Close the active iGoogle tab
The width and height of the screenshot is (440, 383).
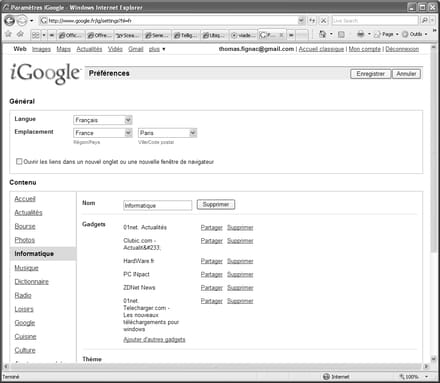tap(281, 35)
